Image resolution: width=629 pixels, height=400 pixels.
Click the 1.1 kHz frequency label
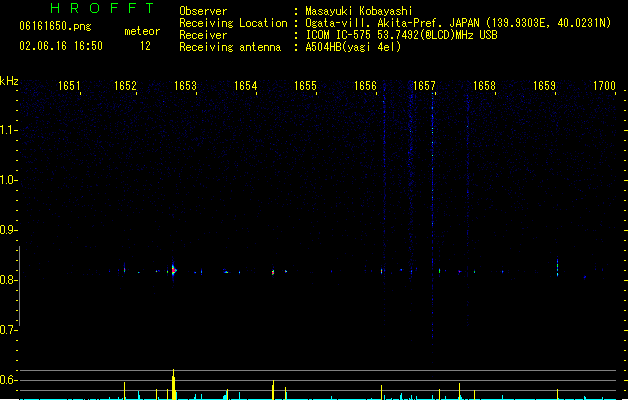[7, 130]
